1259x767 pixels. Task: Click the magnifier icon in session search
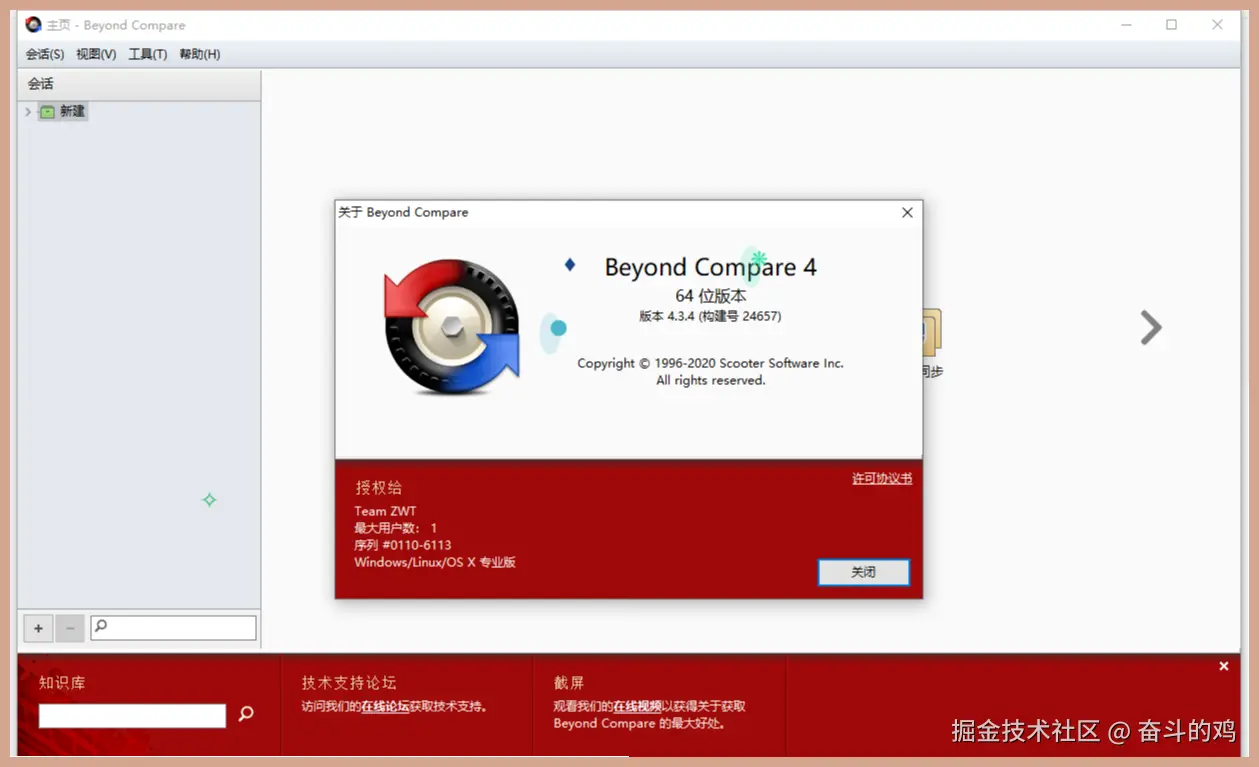[x=101, y=627]
